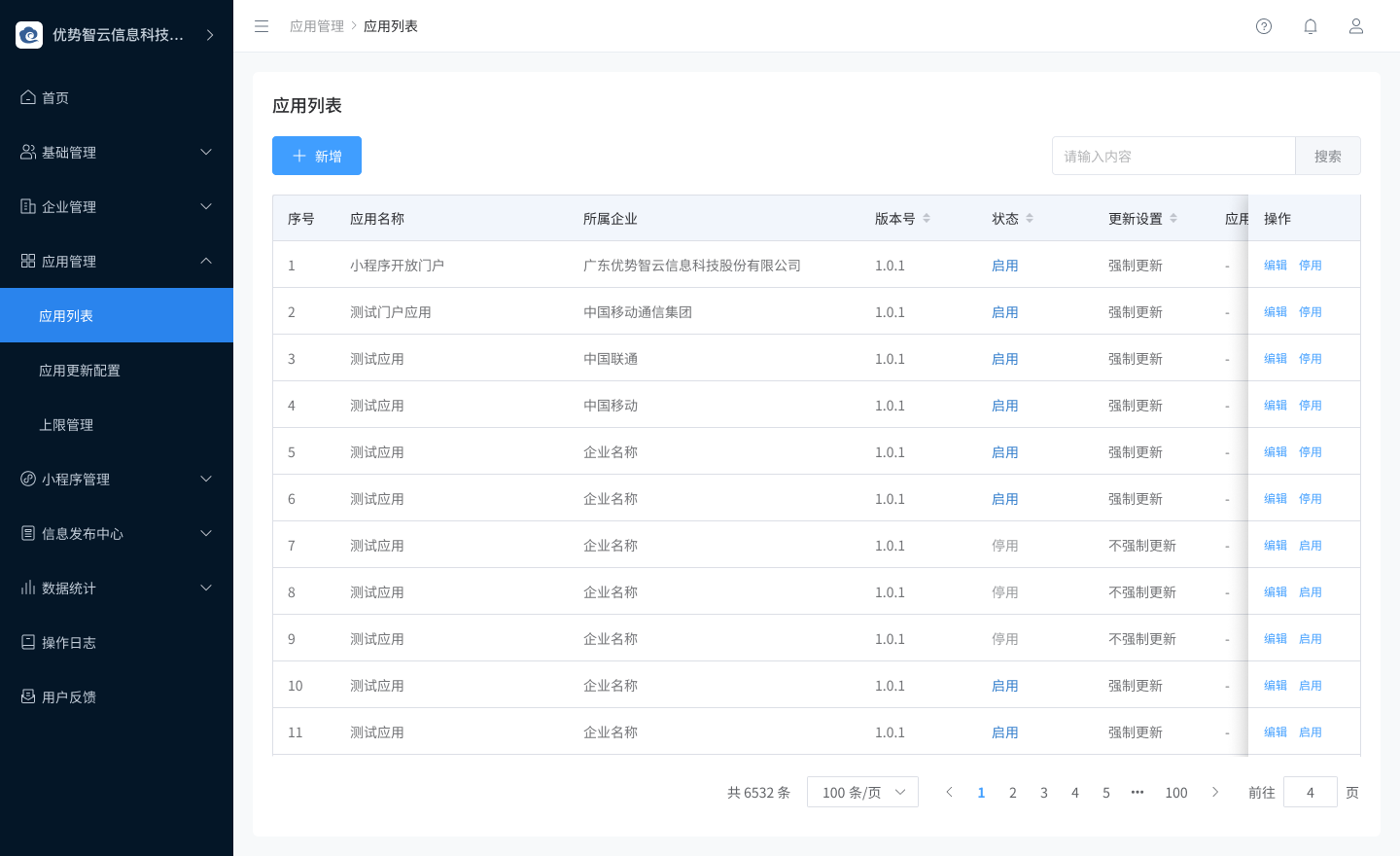This screenshot has width=1400, height=856.
Task: Open 用户反馈 in sidebar
Action: 117,696
